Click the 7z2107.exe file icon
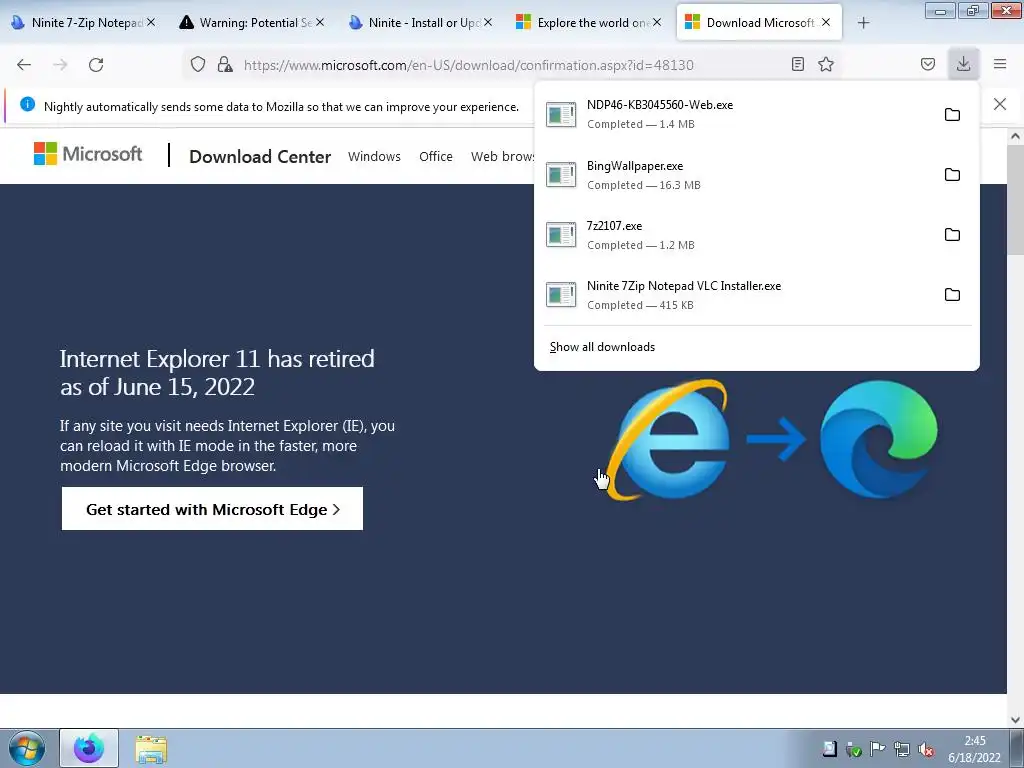 click(561, 234)
